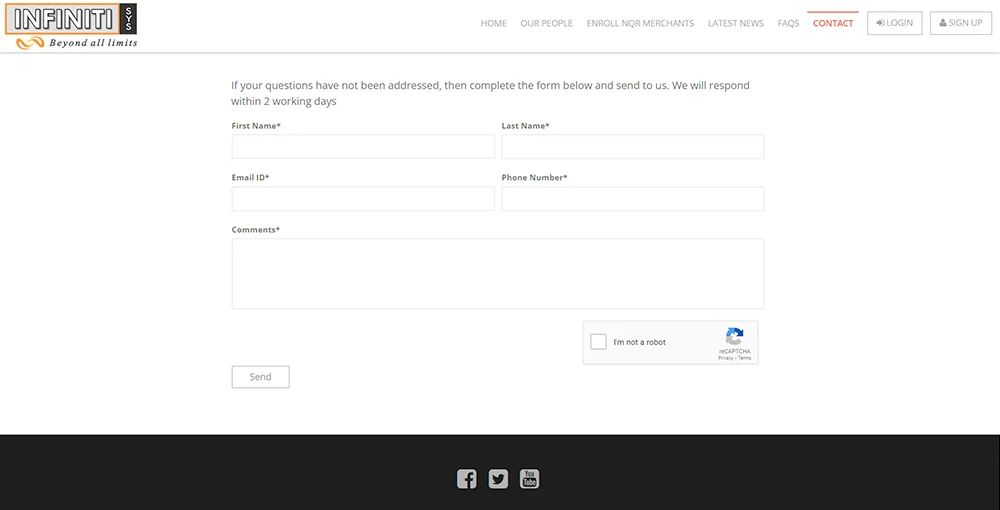1000x510 pixels.
Task: Click the Sign Up button
Action: click(x=961, y=23)
